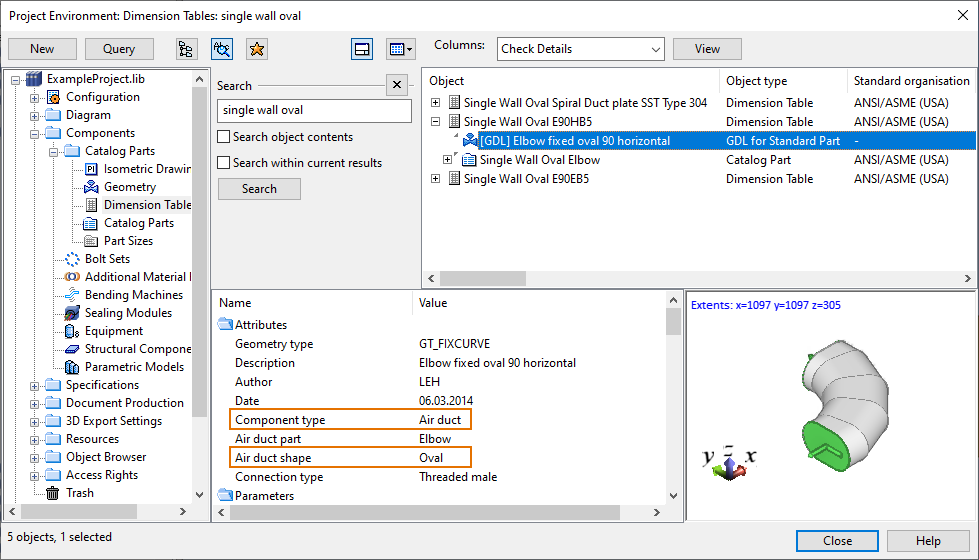This screenshot has height=560, width=979.
Task: Click the search text input field
Action: point(314,111)
